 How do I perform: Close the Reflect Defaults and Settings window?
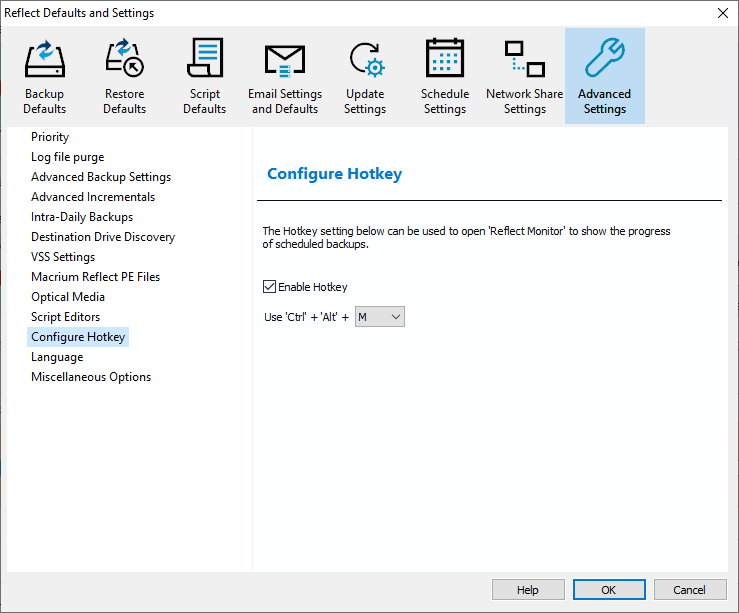point(722,13)
